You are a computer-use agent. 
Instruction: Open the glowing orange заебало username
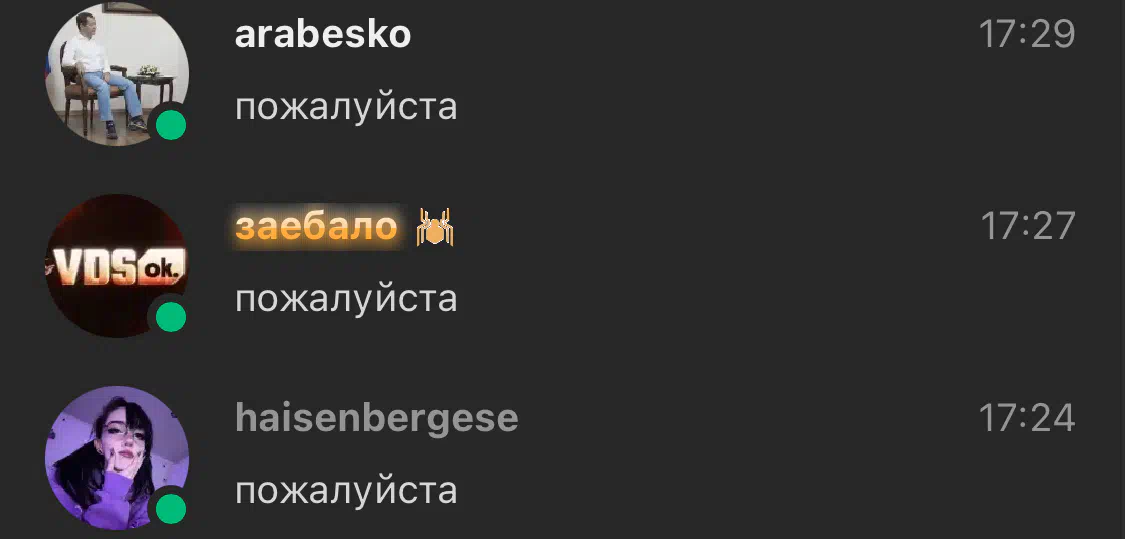pyautogui.click(x=316, y=227)
